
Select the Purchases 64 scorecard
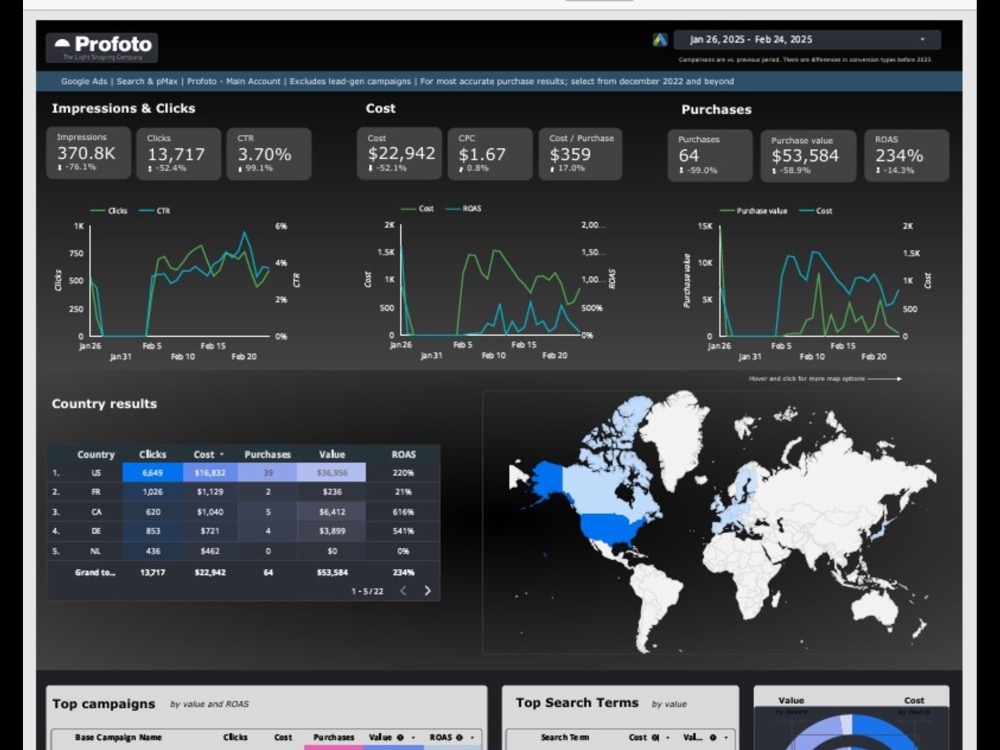point(710,156)
